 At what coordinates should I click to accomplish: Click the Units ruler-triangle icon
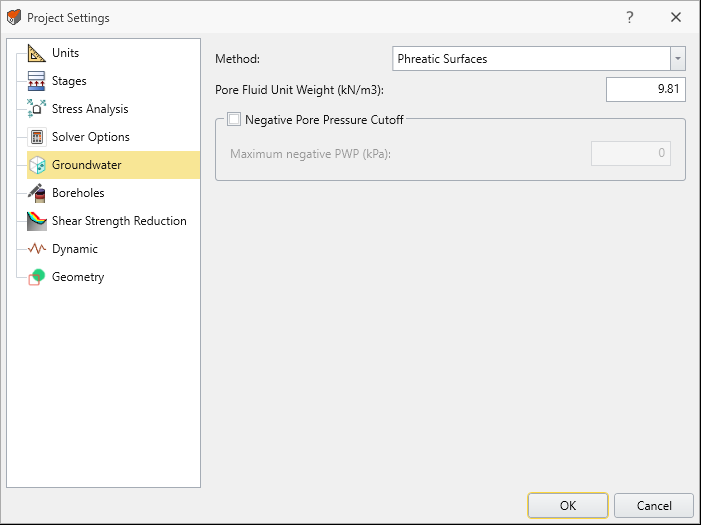(x=37, y=53)
